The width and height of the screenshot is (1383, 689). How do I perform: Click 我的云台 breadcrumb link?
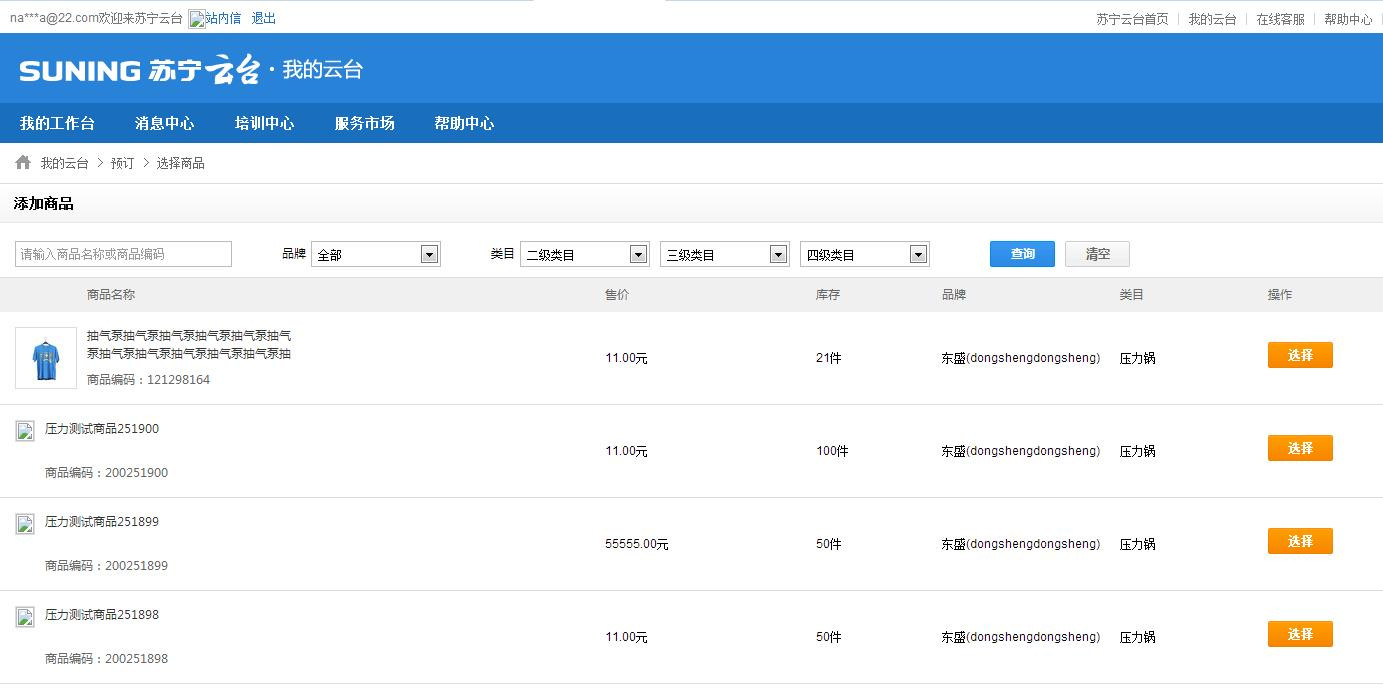(65, 163)
